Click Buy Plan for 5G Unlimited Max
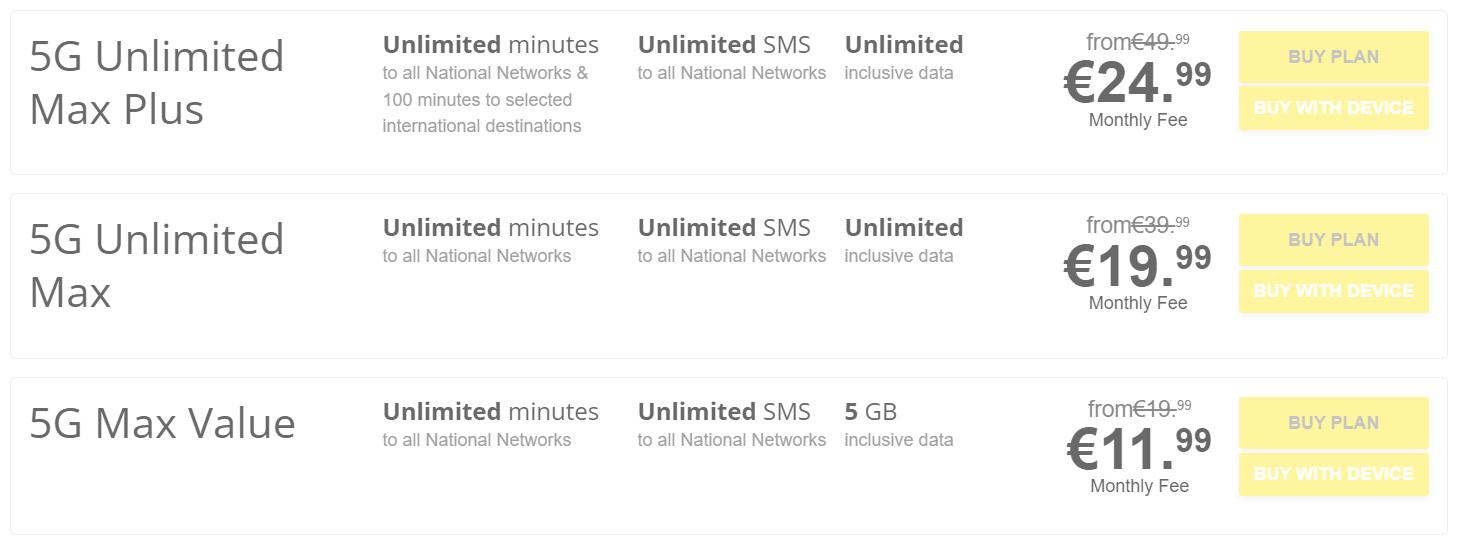1458x554 pixels. (x=1333, y=240)
